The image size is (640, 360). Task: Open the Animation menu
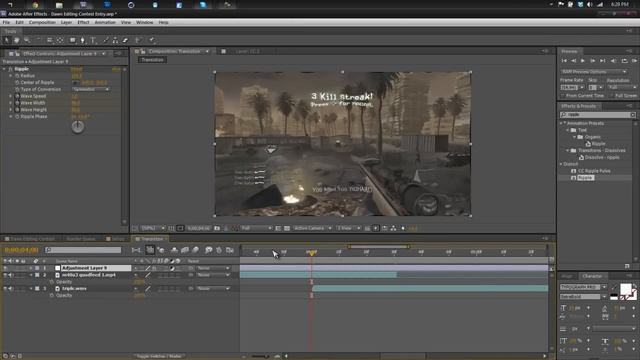(x=105, y=22)
